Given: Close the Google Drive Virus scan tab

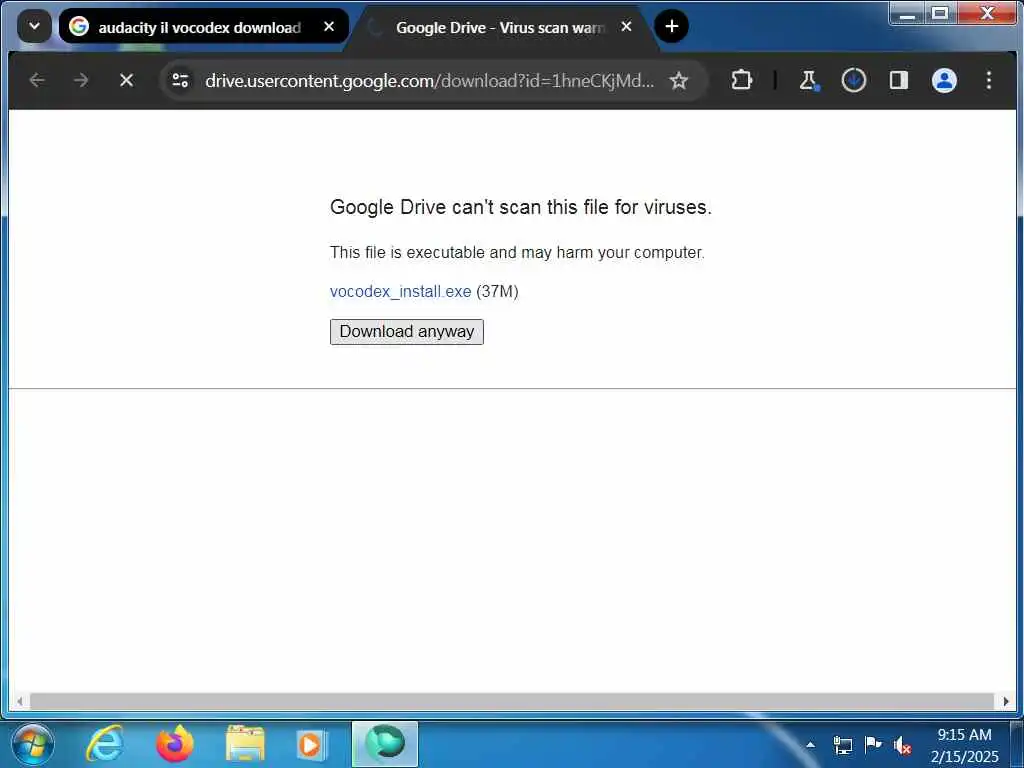Looking at the screenshot, I should click(626, 27).
